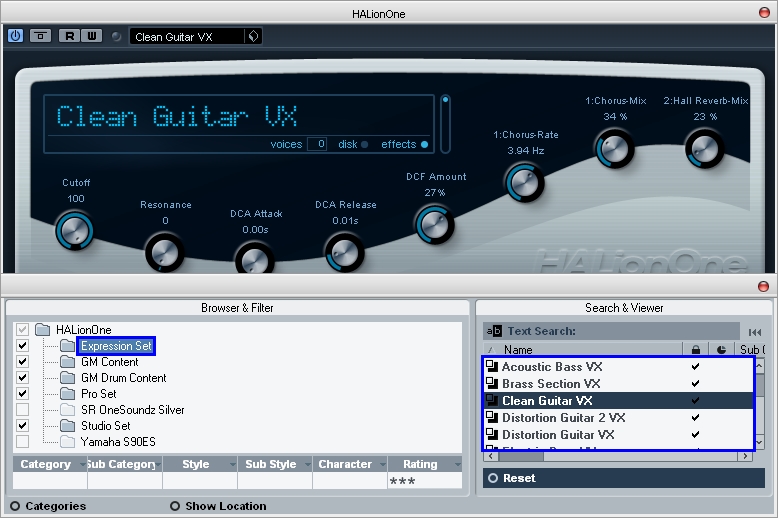Select the Brass Section VX preset
Screen dimensions: 778x518
coord(618,384)
